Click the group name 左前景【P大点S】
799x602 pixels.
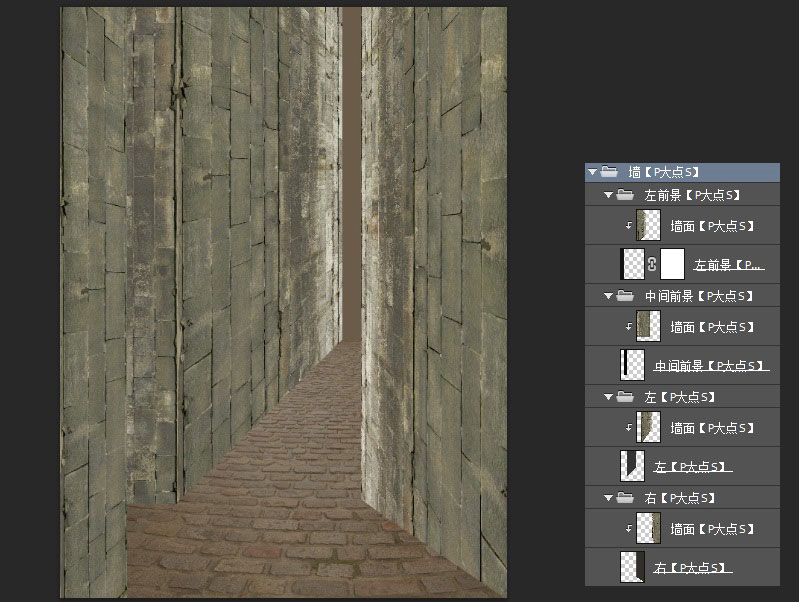[692, 195]
